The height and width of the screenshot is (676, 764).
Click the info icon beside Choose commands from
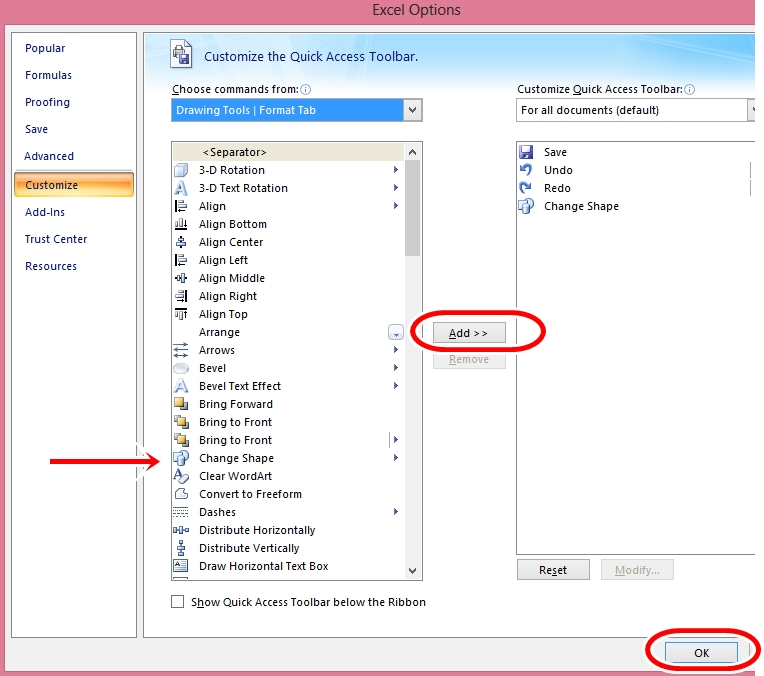coord(306,89)
